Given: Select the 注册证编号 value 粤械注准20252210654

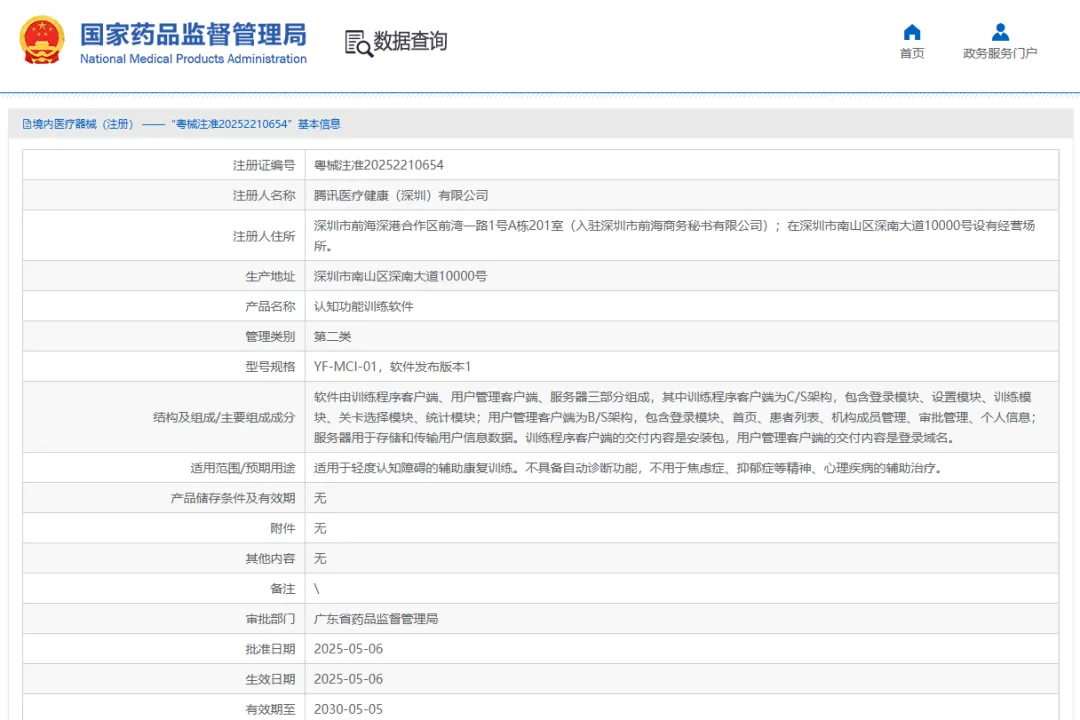Looking at the screenshot, I should [x=378, y=165].
